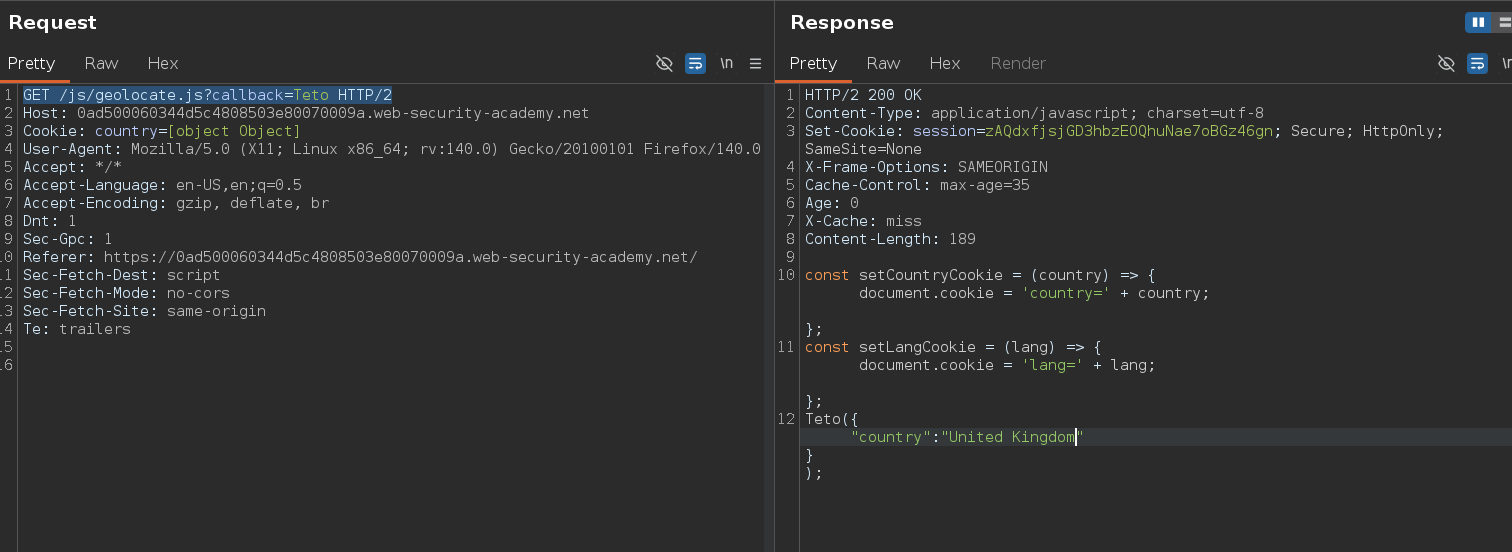Open the Request panel hamburger options menu
Screen dimensions: 1512x552
click(755, 63)
